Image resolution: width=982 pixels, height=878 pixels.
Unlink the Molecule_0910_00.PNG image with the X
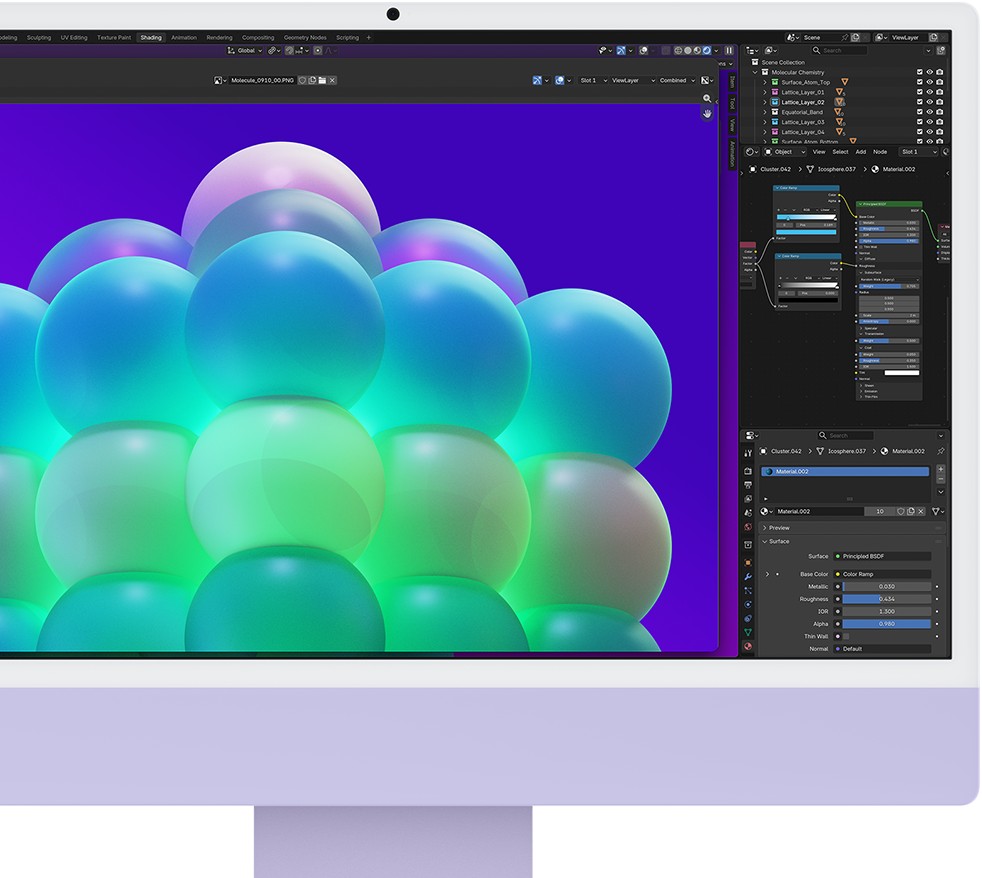tap(333, 80)
